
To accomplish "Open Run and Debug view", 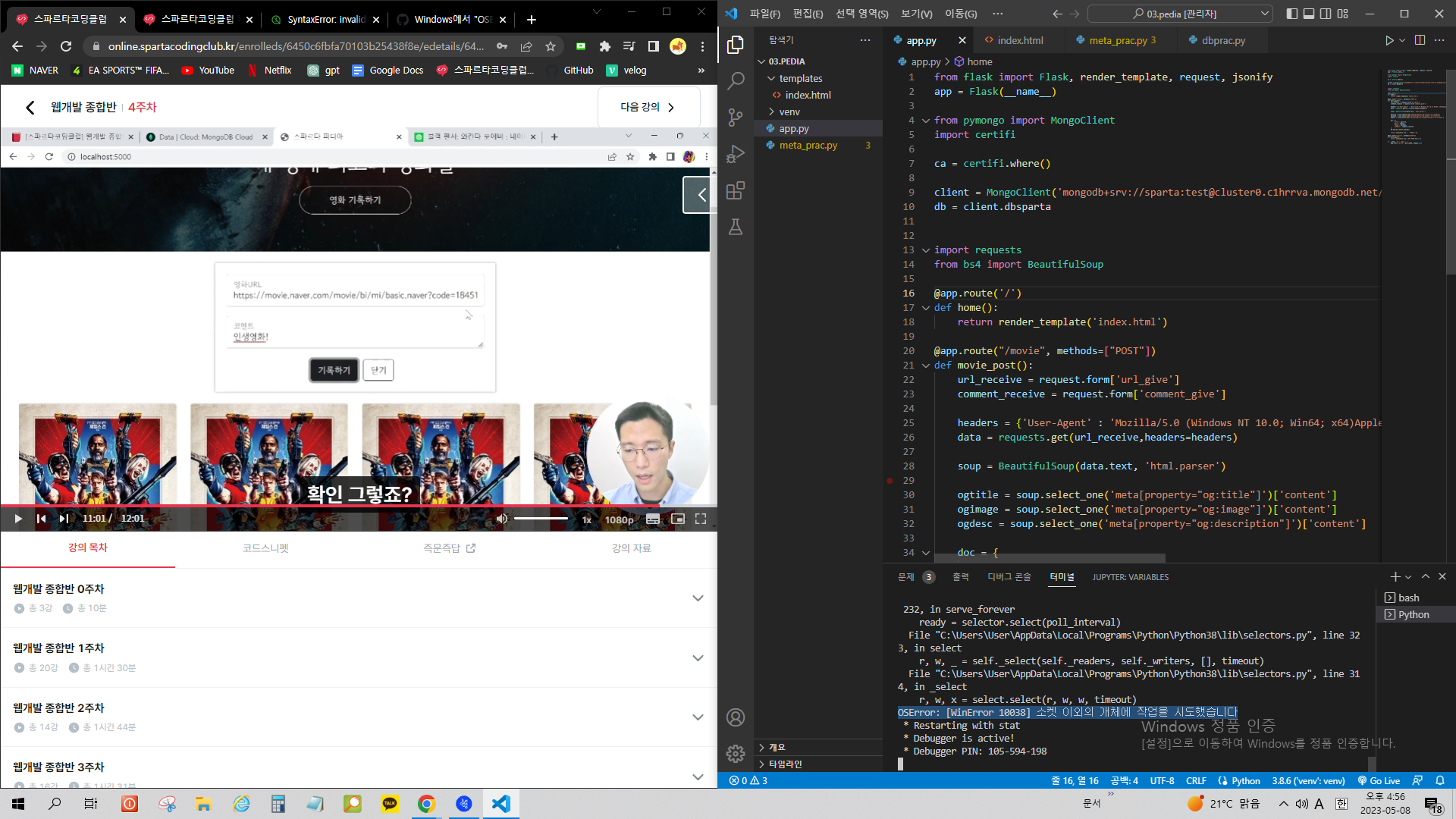I will [735, 154].
